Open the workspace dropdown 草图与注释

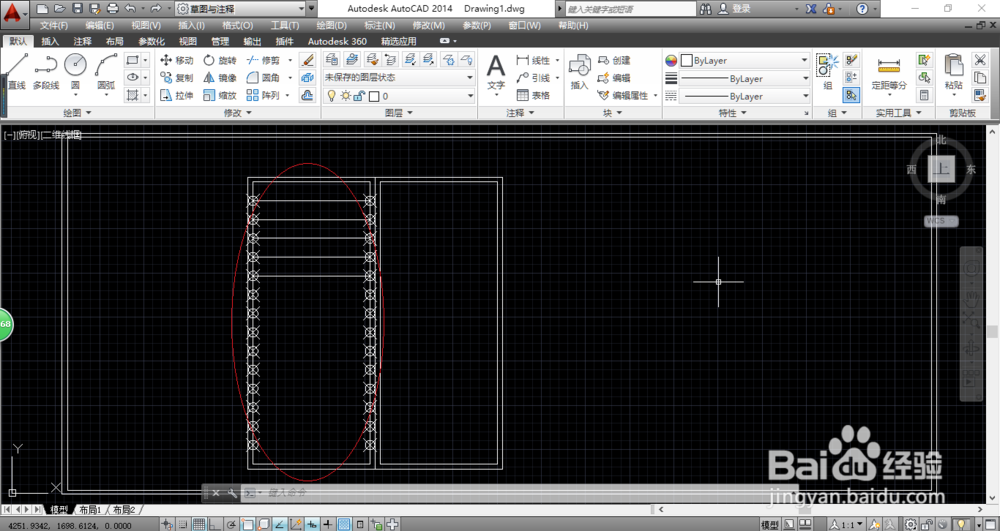(240, 8)
